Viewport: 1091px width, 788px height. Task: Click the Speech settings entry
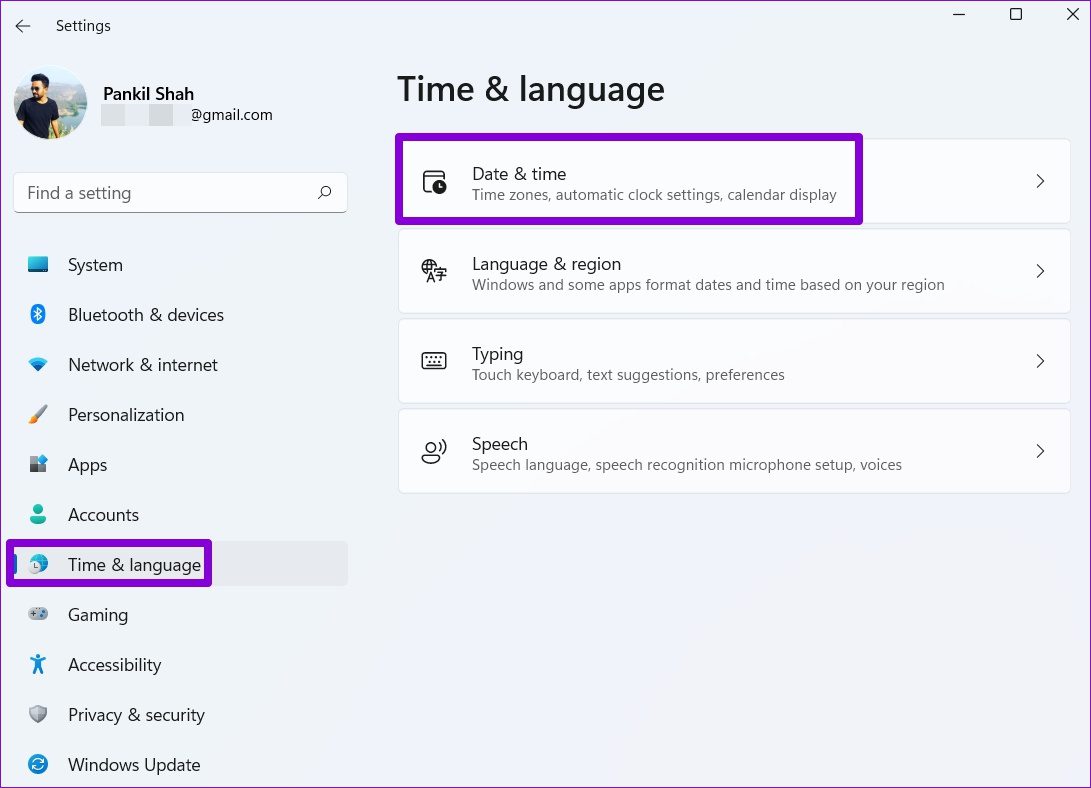tap(700, 451)
